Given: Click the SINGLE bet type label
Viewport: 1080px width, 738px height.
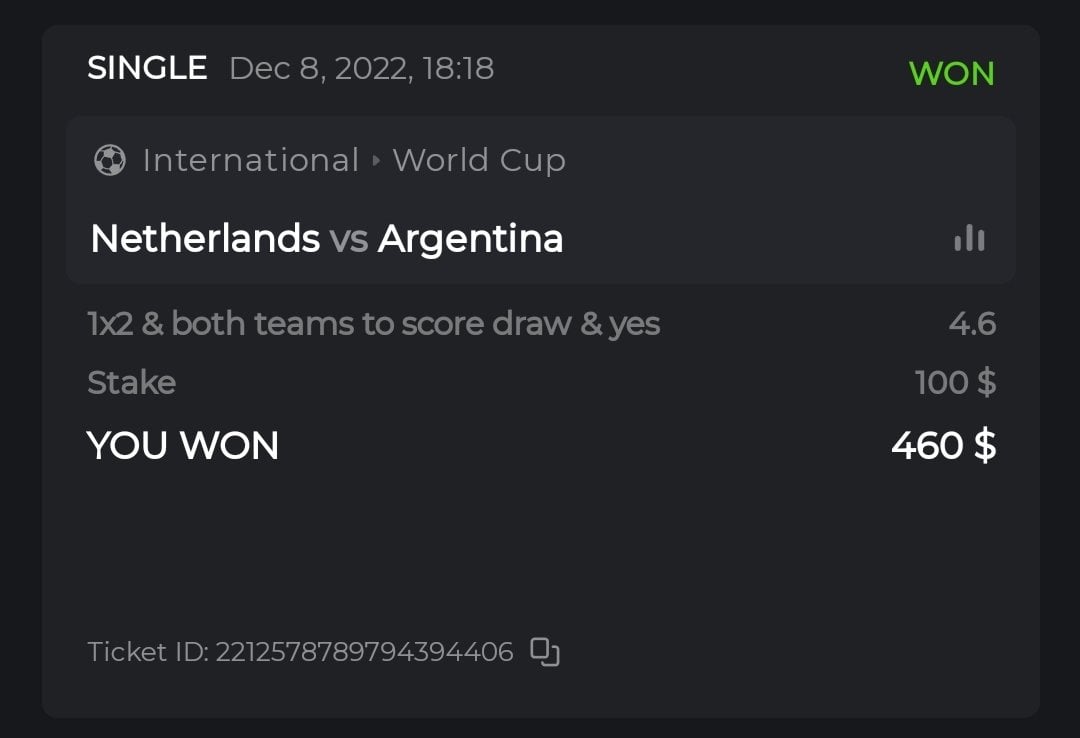Looking at the screenshot, I should pyautogui.click(x=147, y=68).
